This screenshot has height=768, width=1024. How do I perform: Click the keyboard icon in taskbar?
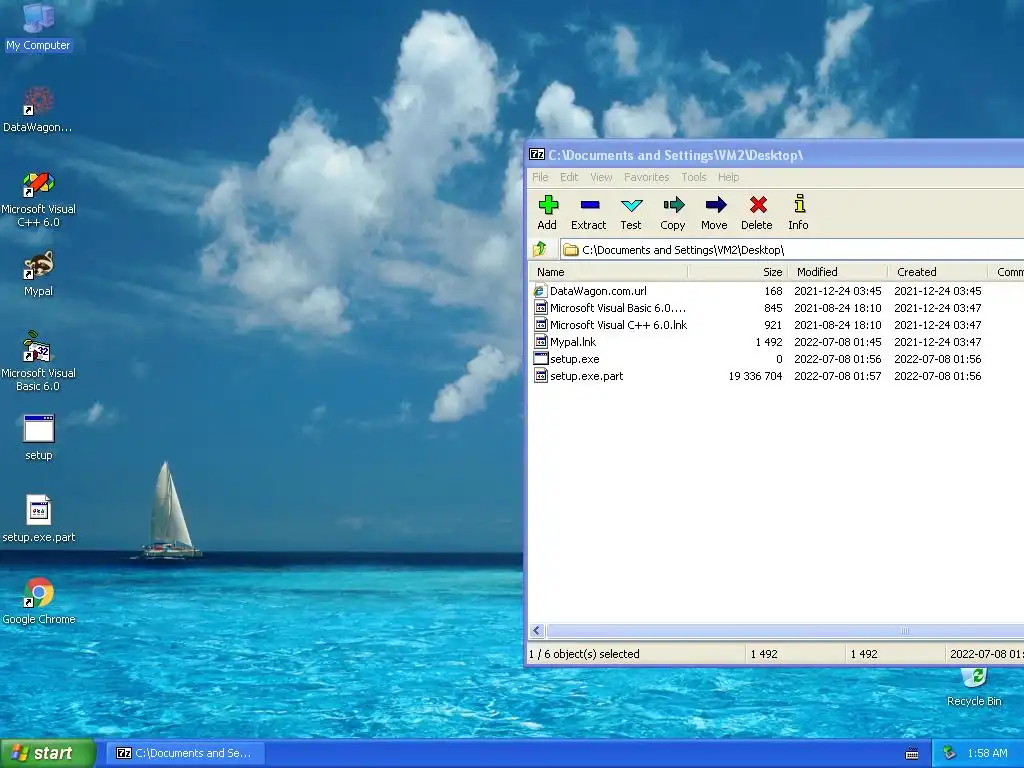tap(912, 754)
